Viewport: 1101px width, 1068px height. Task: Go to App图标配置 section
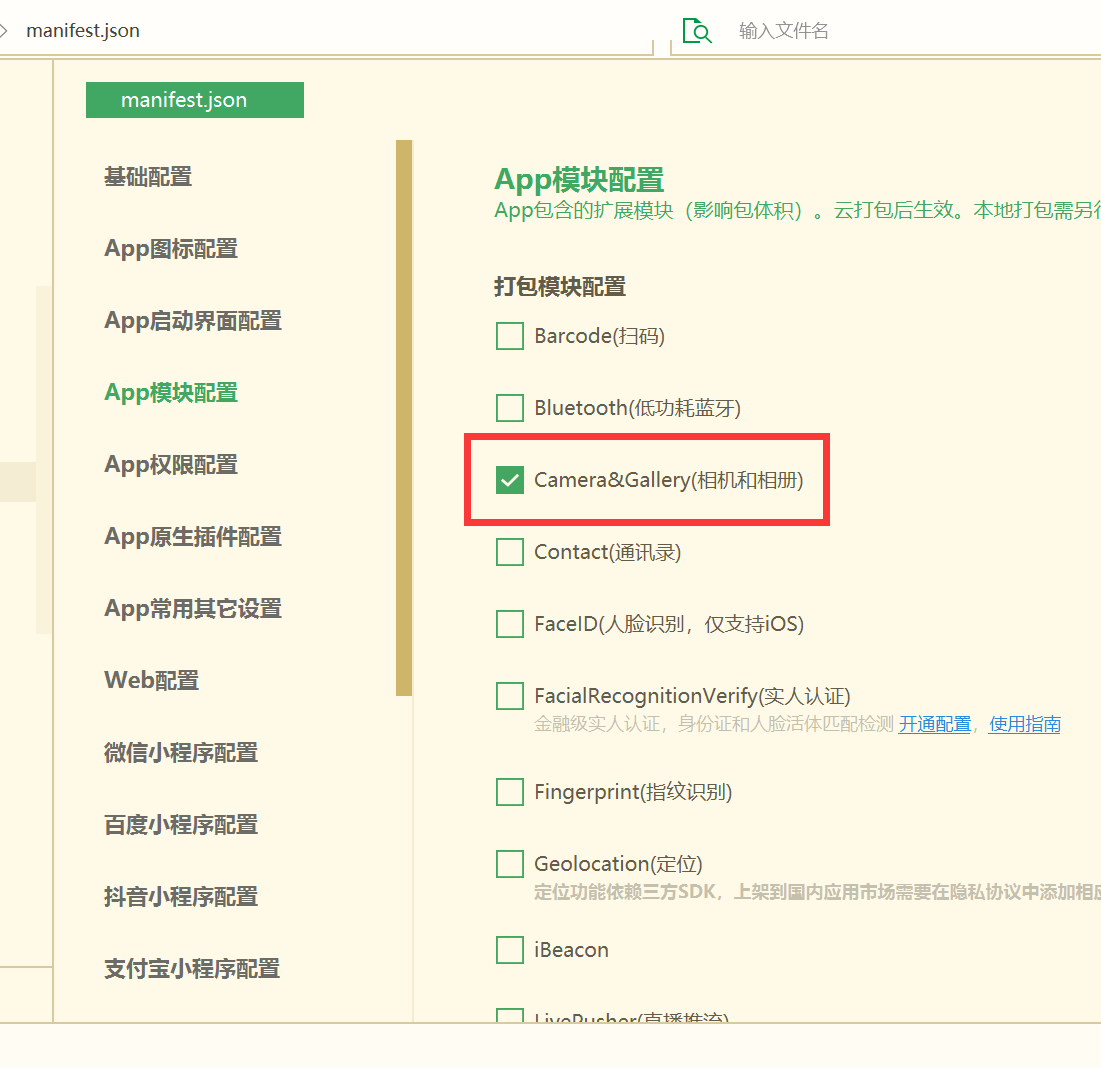(171, 249)
